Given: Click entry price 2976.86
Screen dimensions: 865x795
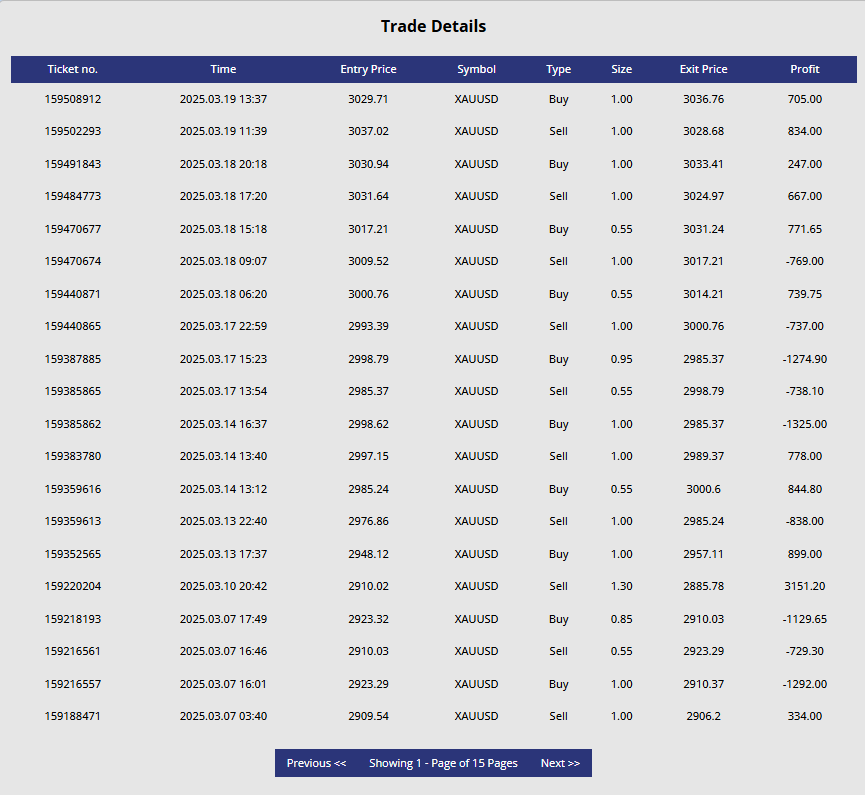Looking at the screenshot, I should (369, 522).
